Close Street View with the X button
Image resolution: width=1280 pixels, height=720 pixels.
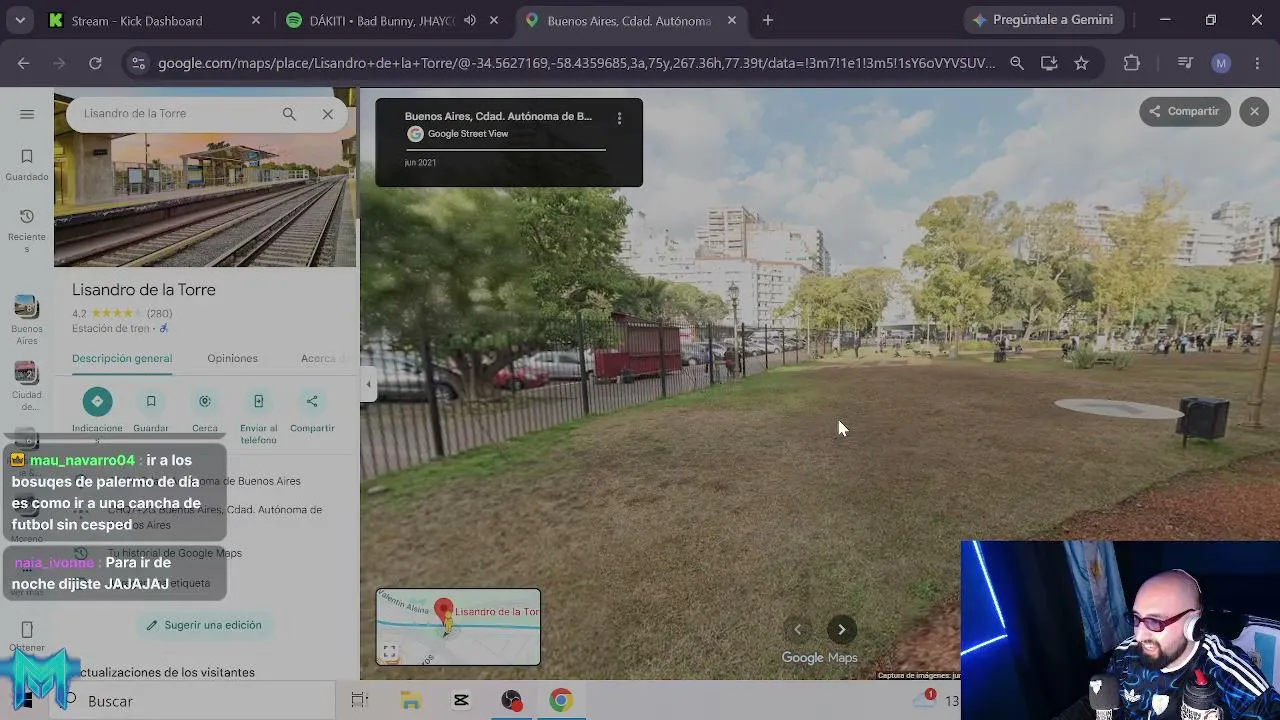click(x=1254, y=111)
